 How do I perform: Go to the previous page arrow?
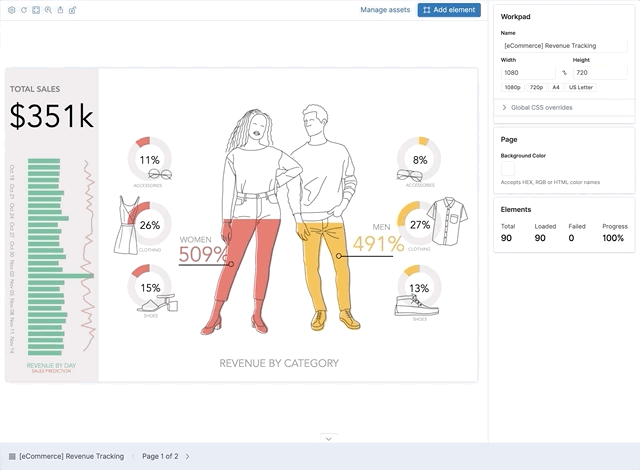[135, 456]
